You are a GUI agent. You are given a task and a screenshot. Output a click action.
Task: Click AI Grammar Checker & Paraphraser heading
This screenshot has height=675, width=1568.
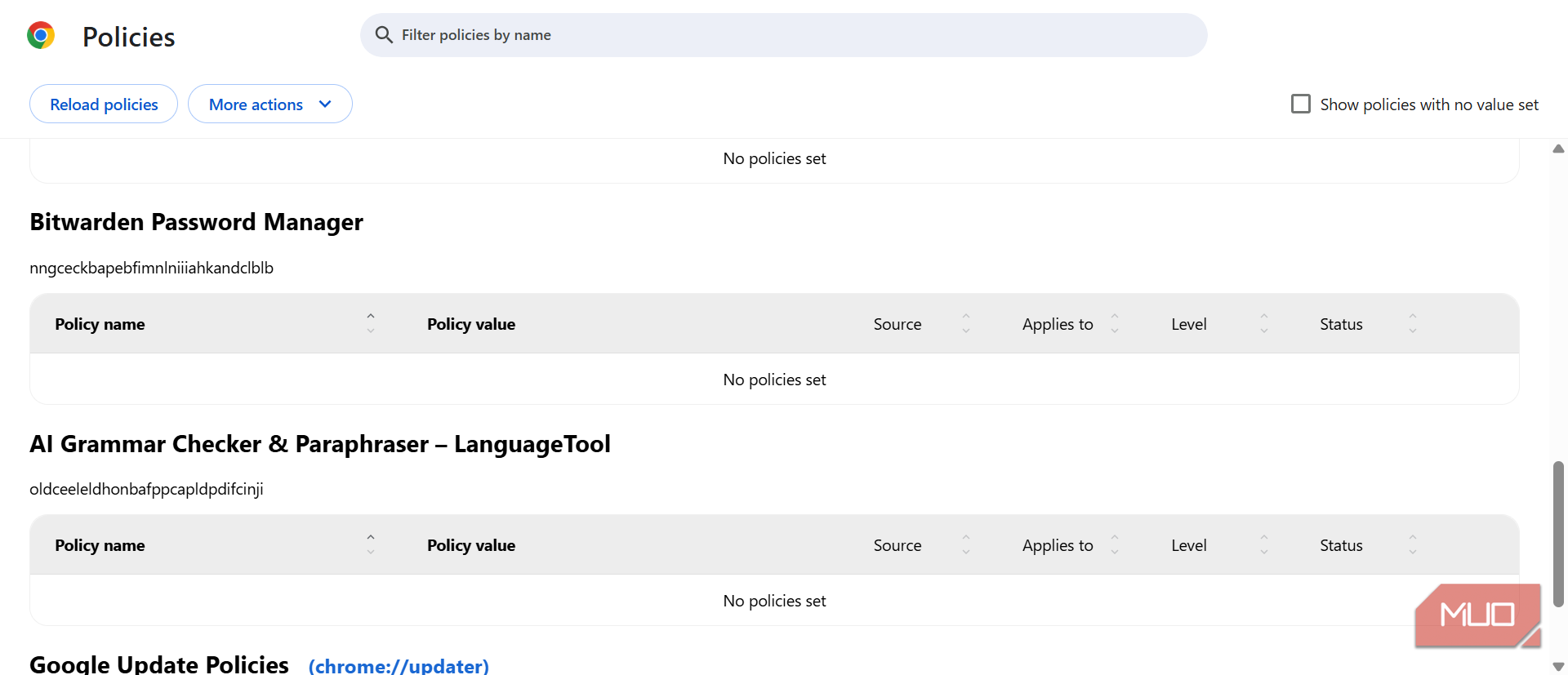click(320, 444)
